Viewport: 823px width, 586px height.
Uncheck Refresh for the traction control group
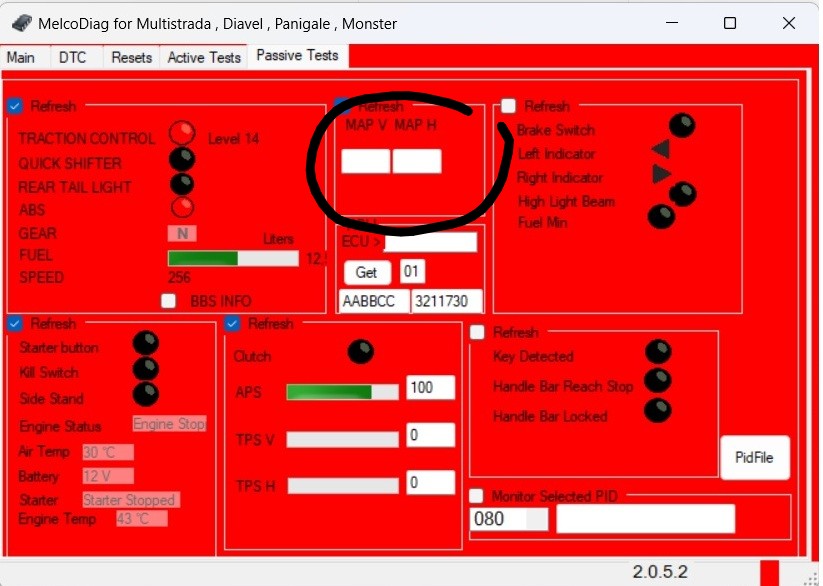[15, 107]
